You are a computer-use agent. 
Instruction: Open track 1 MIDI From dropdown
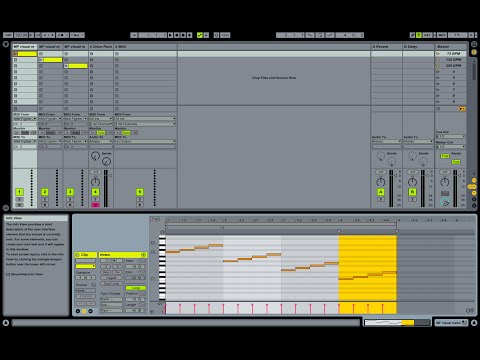[x=25, y=119]
